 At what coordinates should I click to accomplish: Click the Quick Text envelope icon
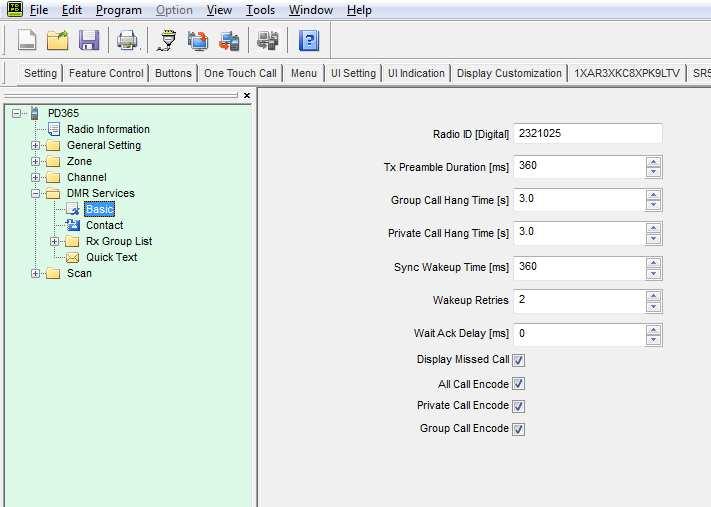point(73,258)
